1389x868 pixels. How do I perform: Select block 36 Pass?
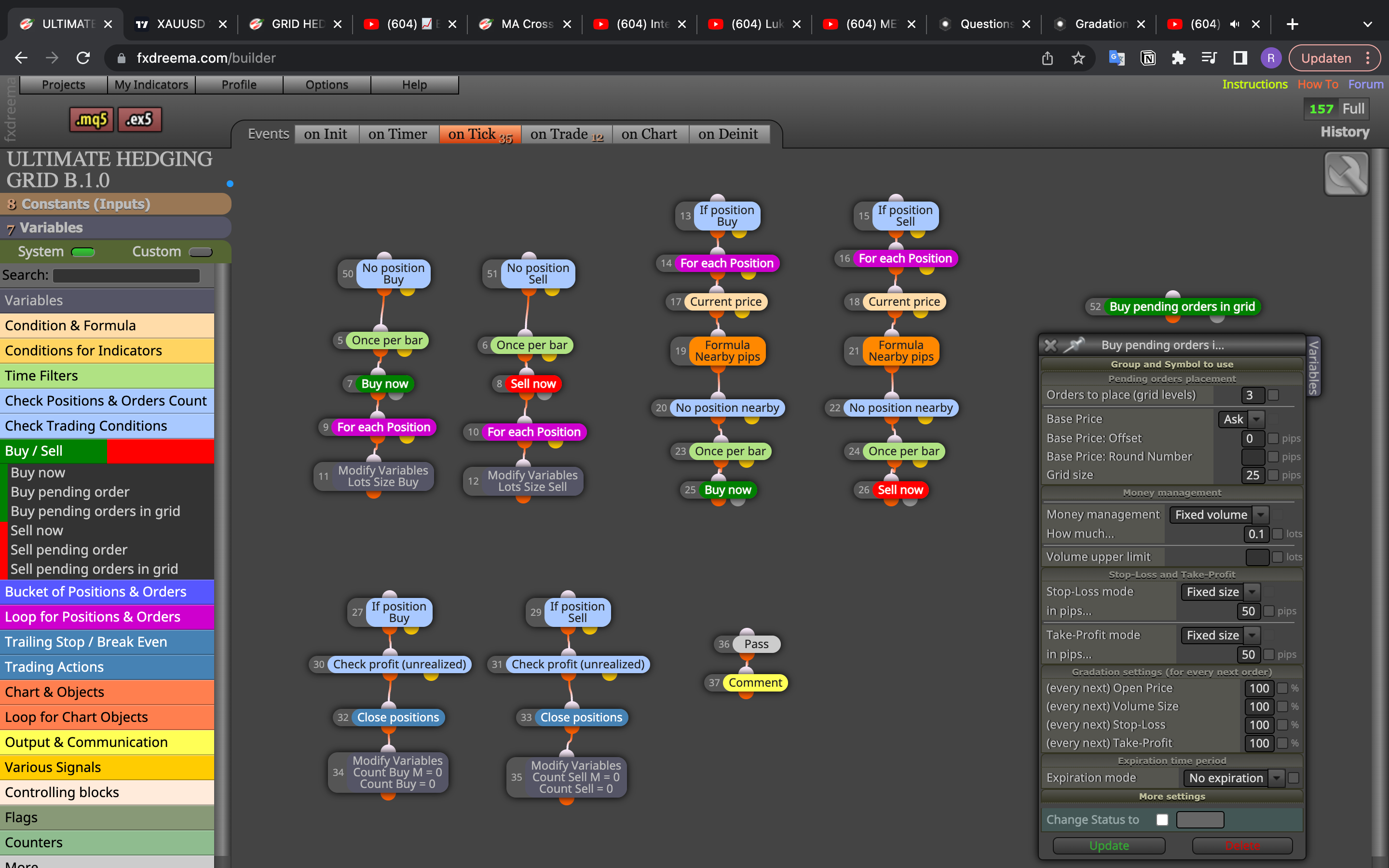[756, 644]
